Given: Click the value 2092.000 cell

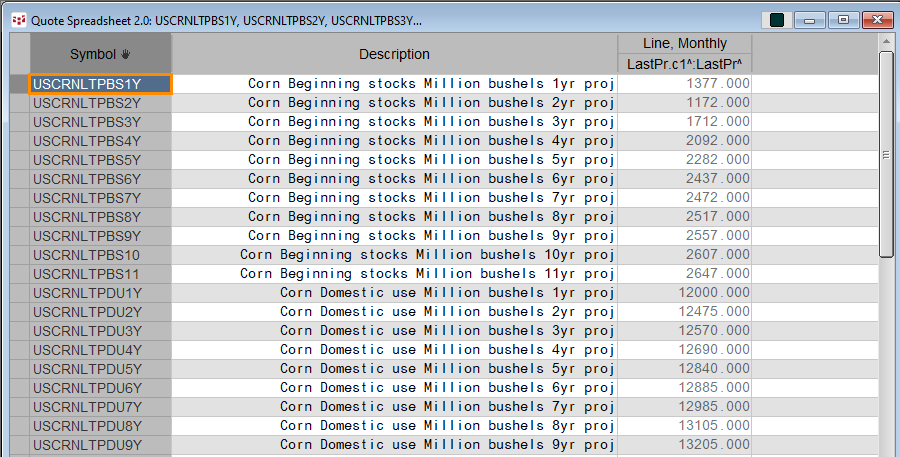Looking at the screenshot, I should click(685, 141).
